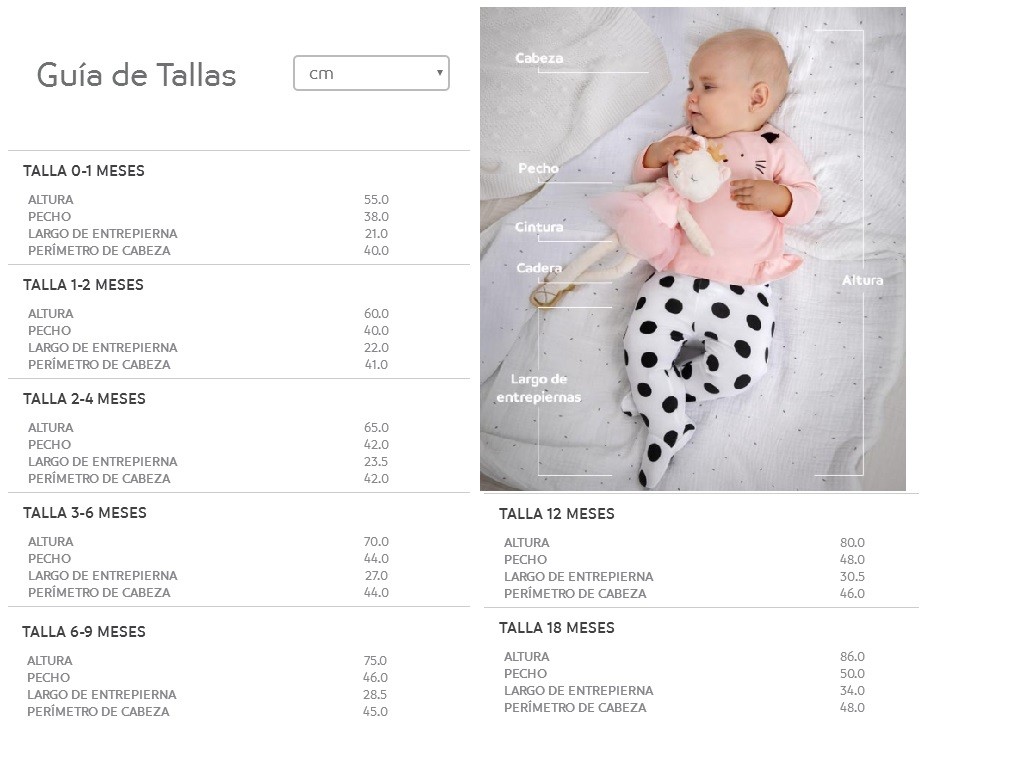Select the TALLA 0-1 MESES heading

(x=84, y=171)
